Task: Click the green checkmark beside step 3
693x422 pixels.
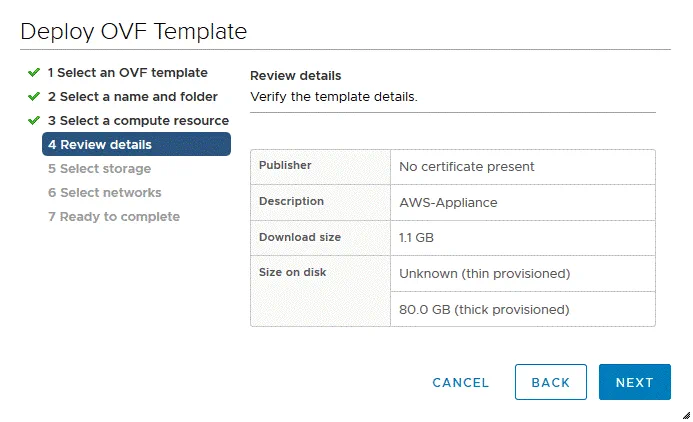Action: pos(34,121)
